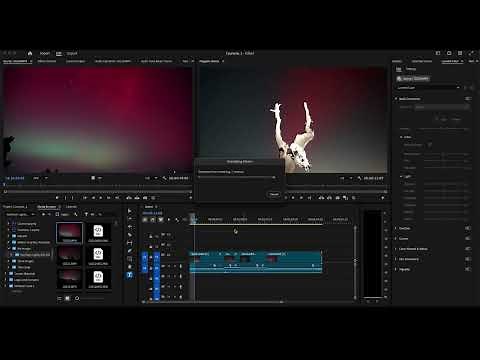This screenshot has width=480, height=360.
Task: Toggle the HSL Secondary enable checkbox
Action: 468,259
